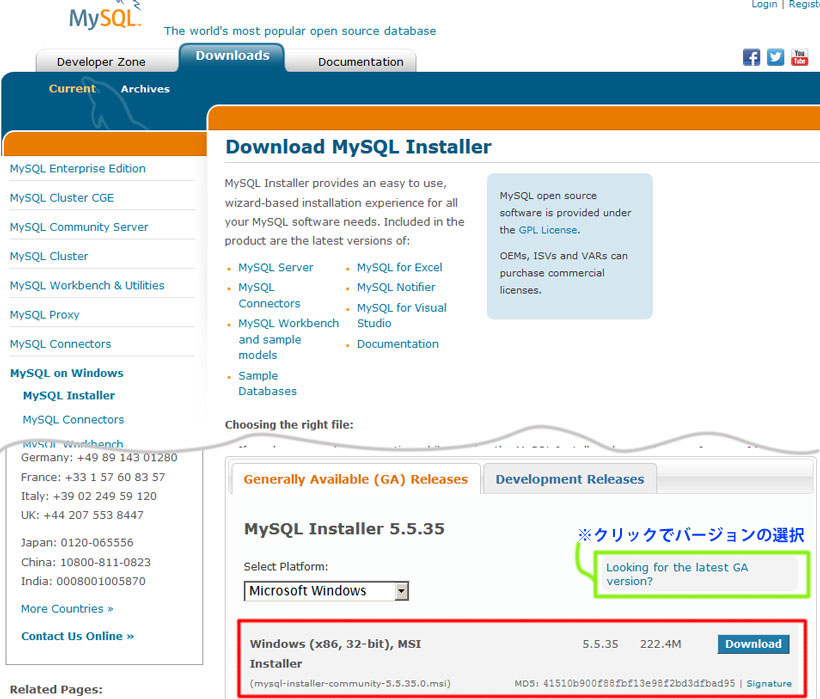The image size is (820, 699).
Task: Click the Download button for MSI Installer
Action: point(753,644)
